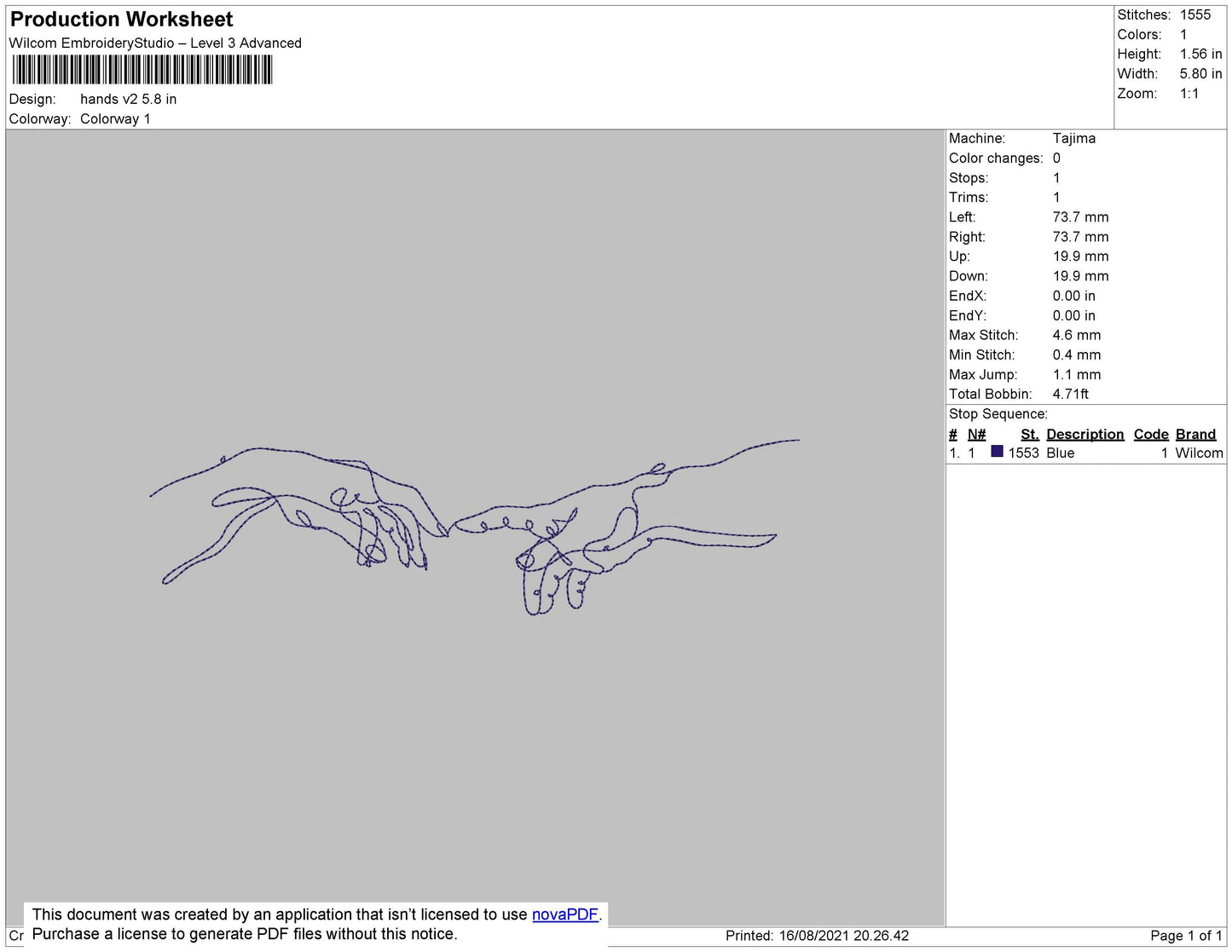Click the Machine value Tajima
The image size is (1232, 952).
pos(1074,138)
